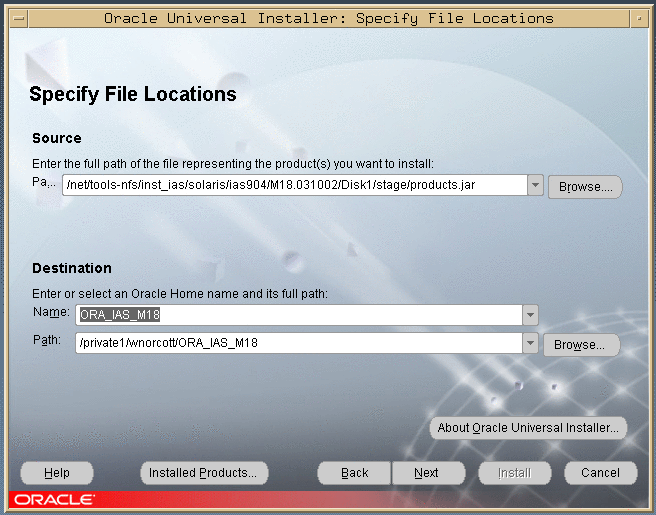The height and width of the screenshot is (515, 656).
Task: Click the 'Destination' section label
Action: coord(72,268)
